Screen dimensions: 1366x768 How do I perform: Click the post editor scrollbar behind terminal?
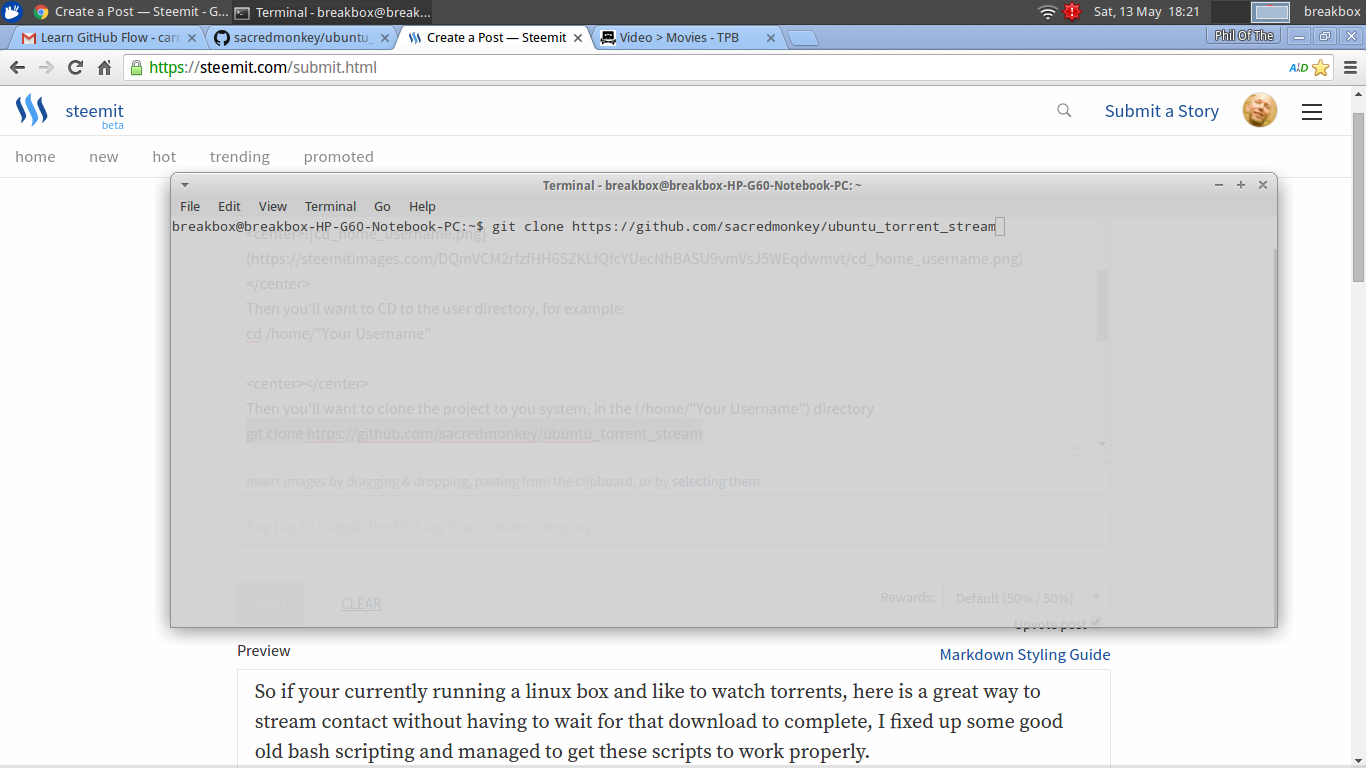click(1103, 305)
